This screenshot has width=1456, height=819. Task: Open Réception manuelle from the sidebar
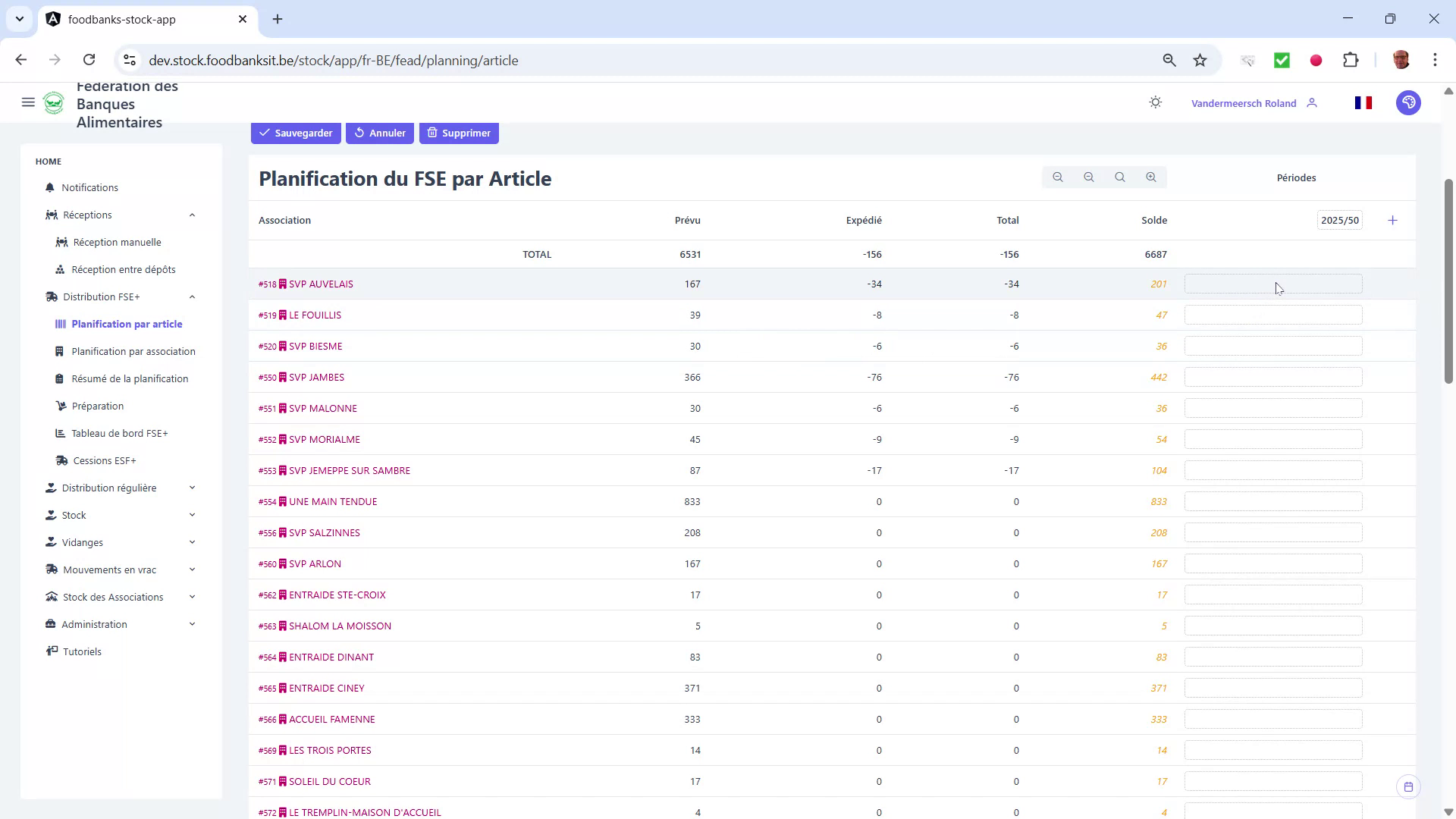point(117,242)
